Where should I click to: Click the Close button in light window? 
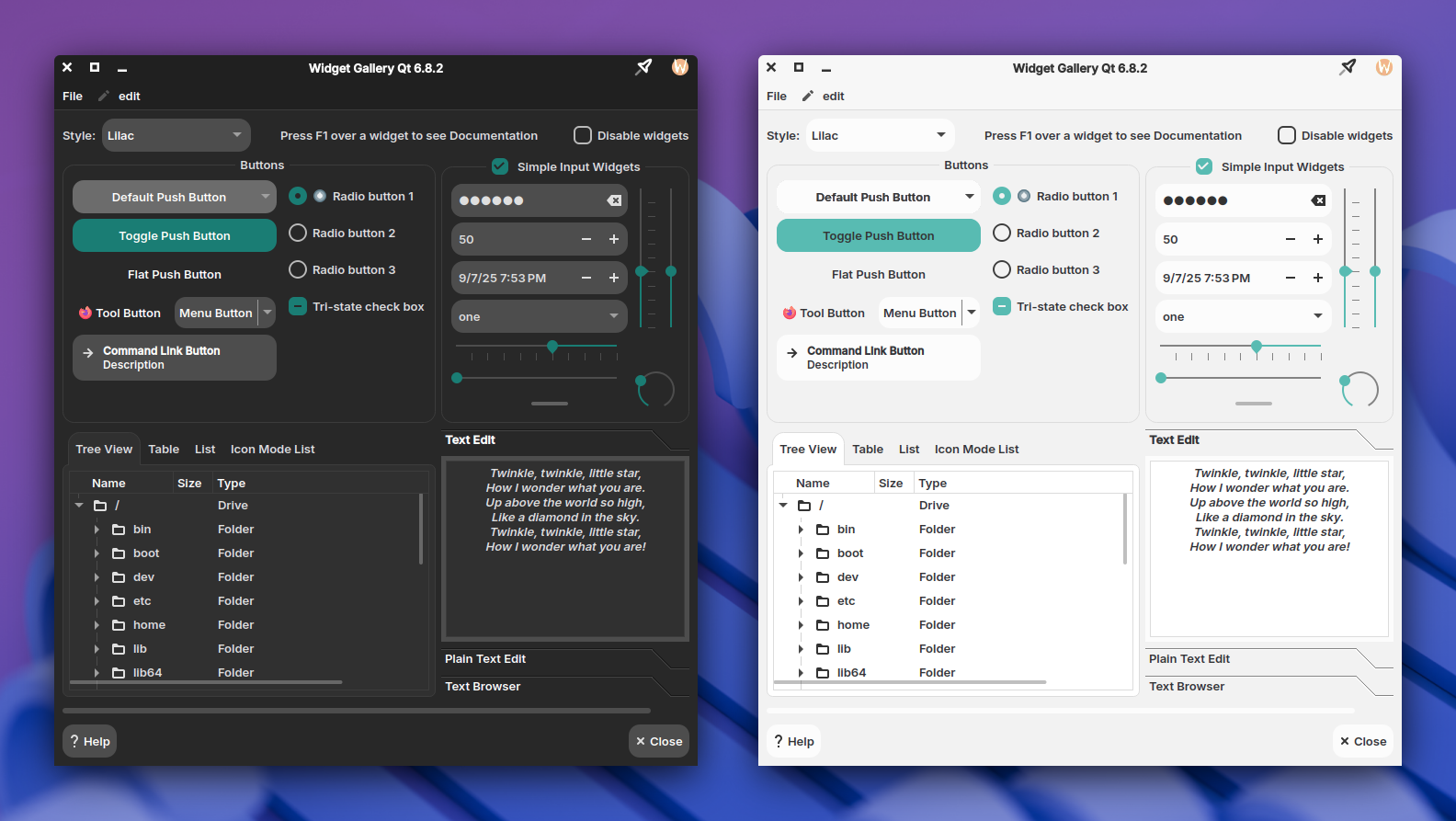point(1363,741)
